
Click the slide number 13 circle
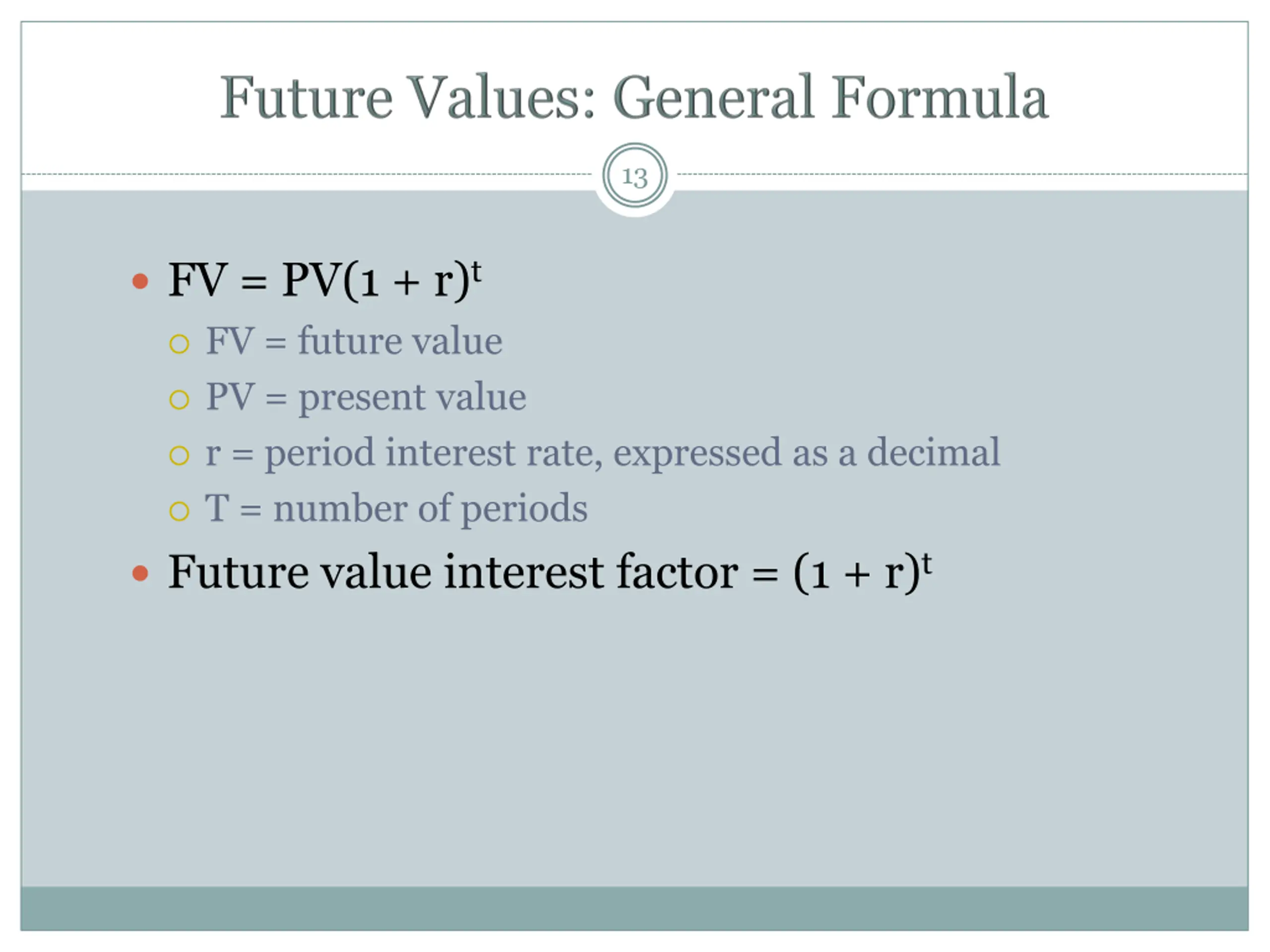tap(635, 176)
